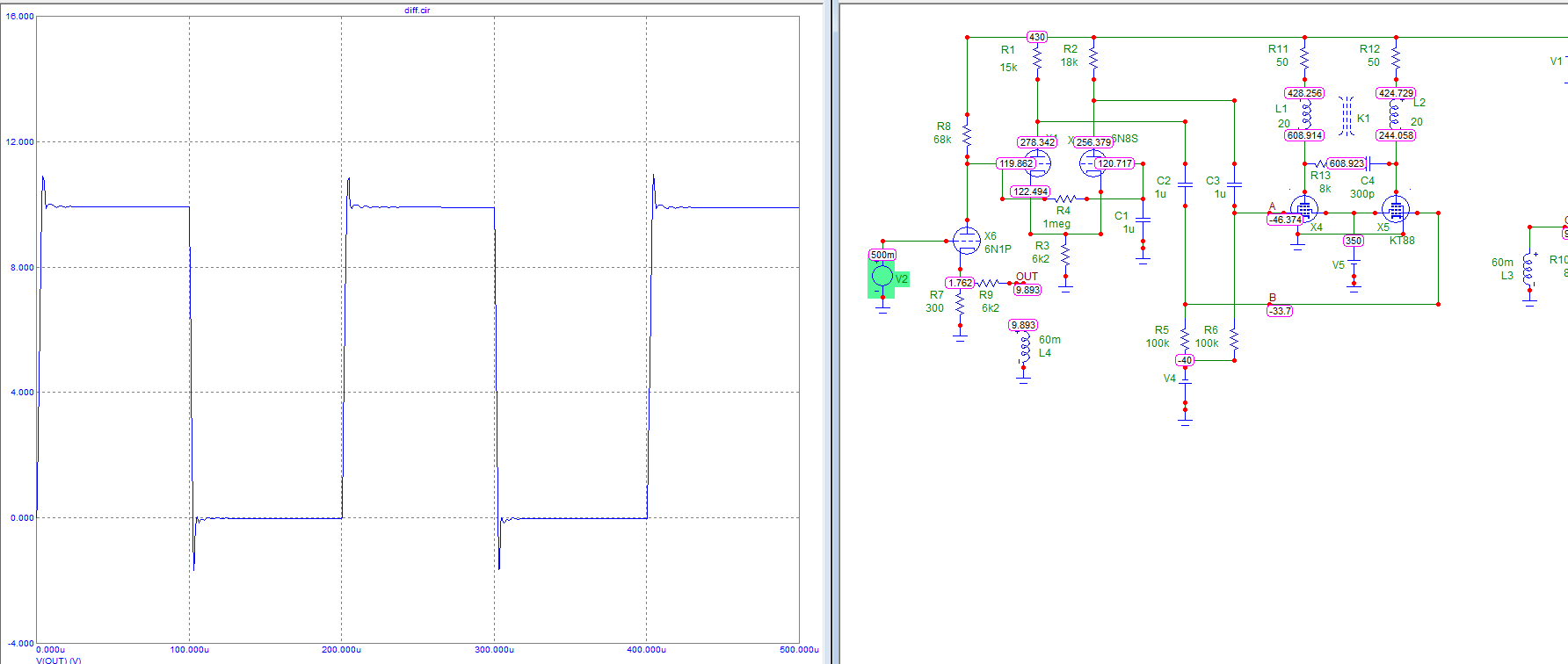The width and height of the screenshot is (1568, 664).
Task: Select resistor R2 18k symbol
Action: pos(1093,58)
